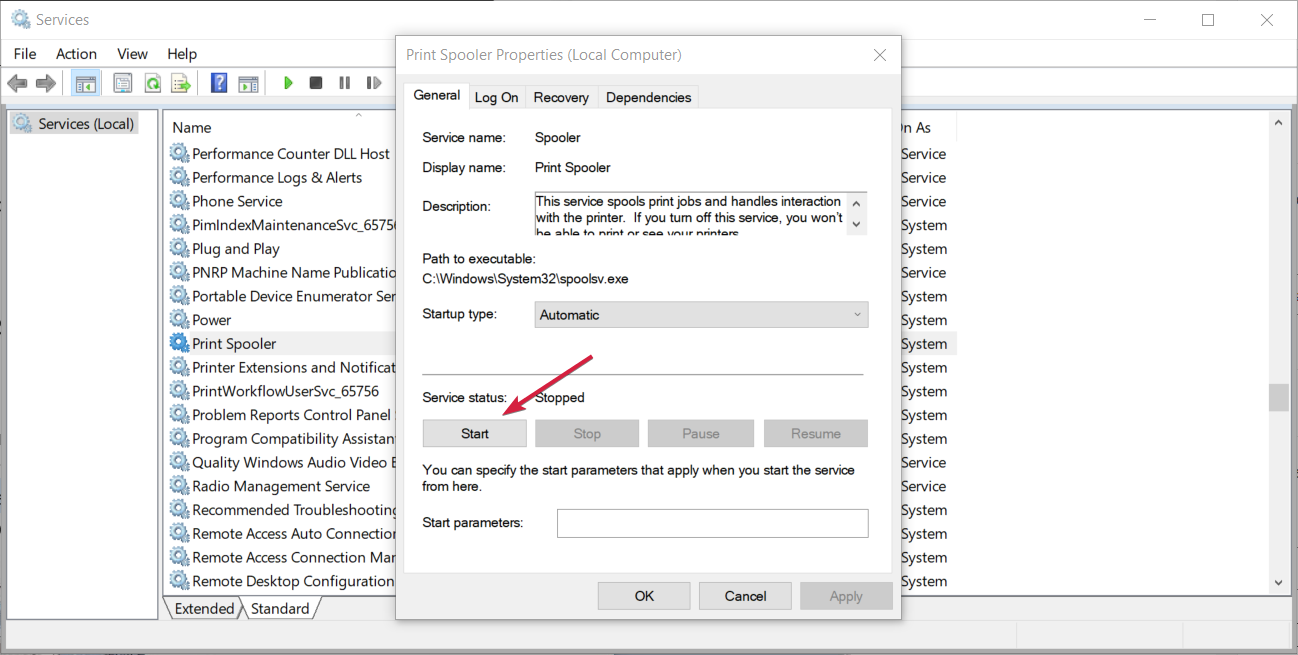Screen dimensions: 1298x655
Task: Click the Description box scroll-up arrow
Action: click(855, 203)
